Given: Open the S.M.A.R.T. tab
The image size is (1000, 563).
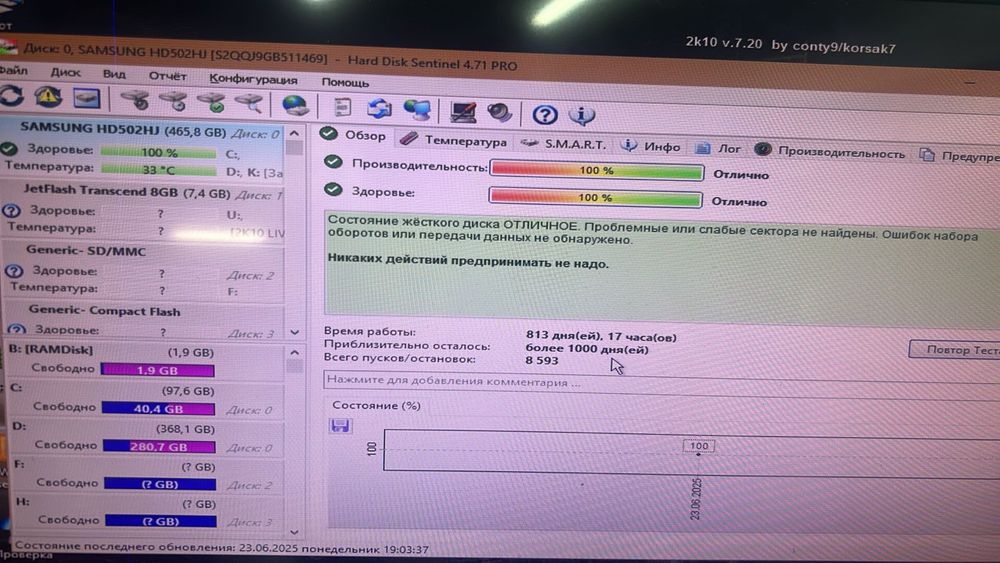Looking at the screenshot, I should point(563,144).
